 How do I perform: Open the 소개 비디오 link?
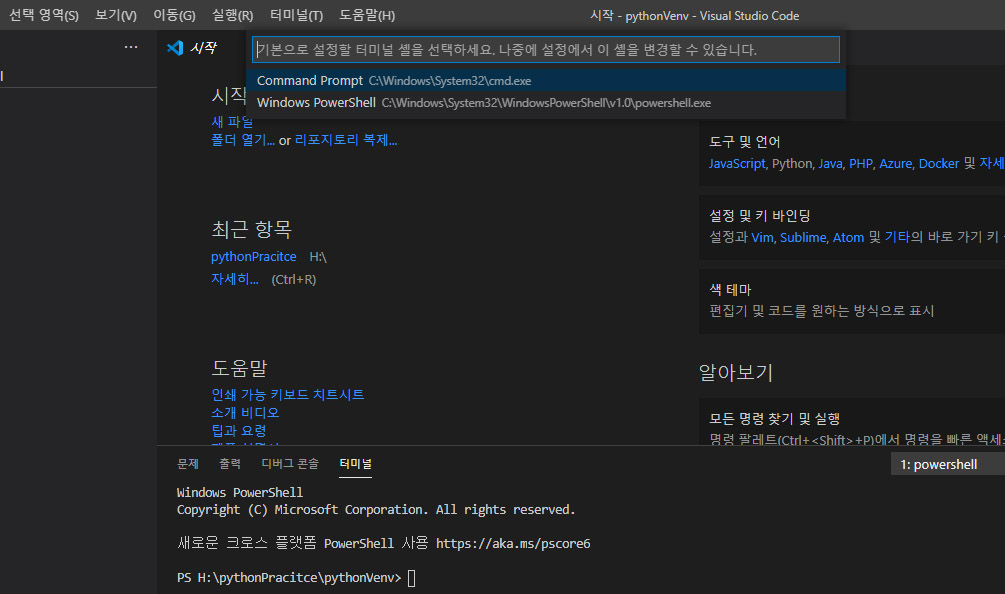tap(245, 412)
